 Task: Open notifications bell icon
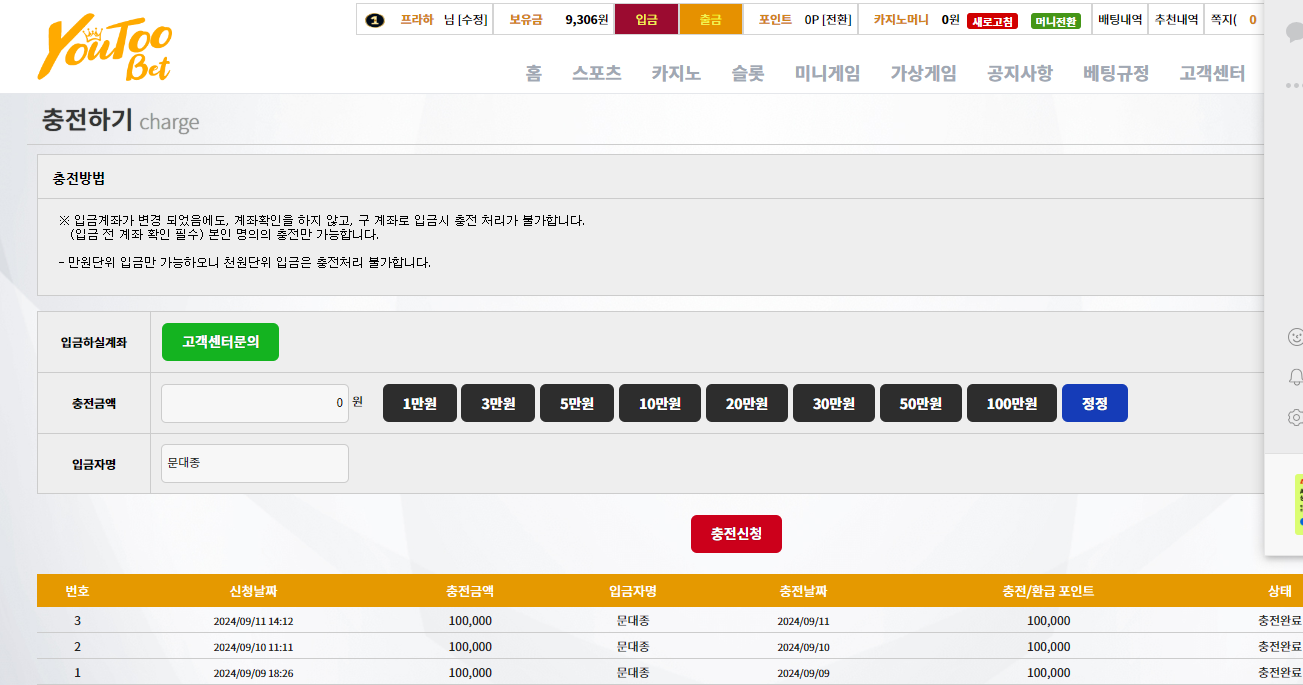click(x=1296, y=377)
